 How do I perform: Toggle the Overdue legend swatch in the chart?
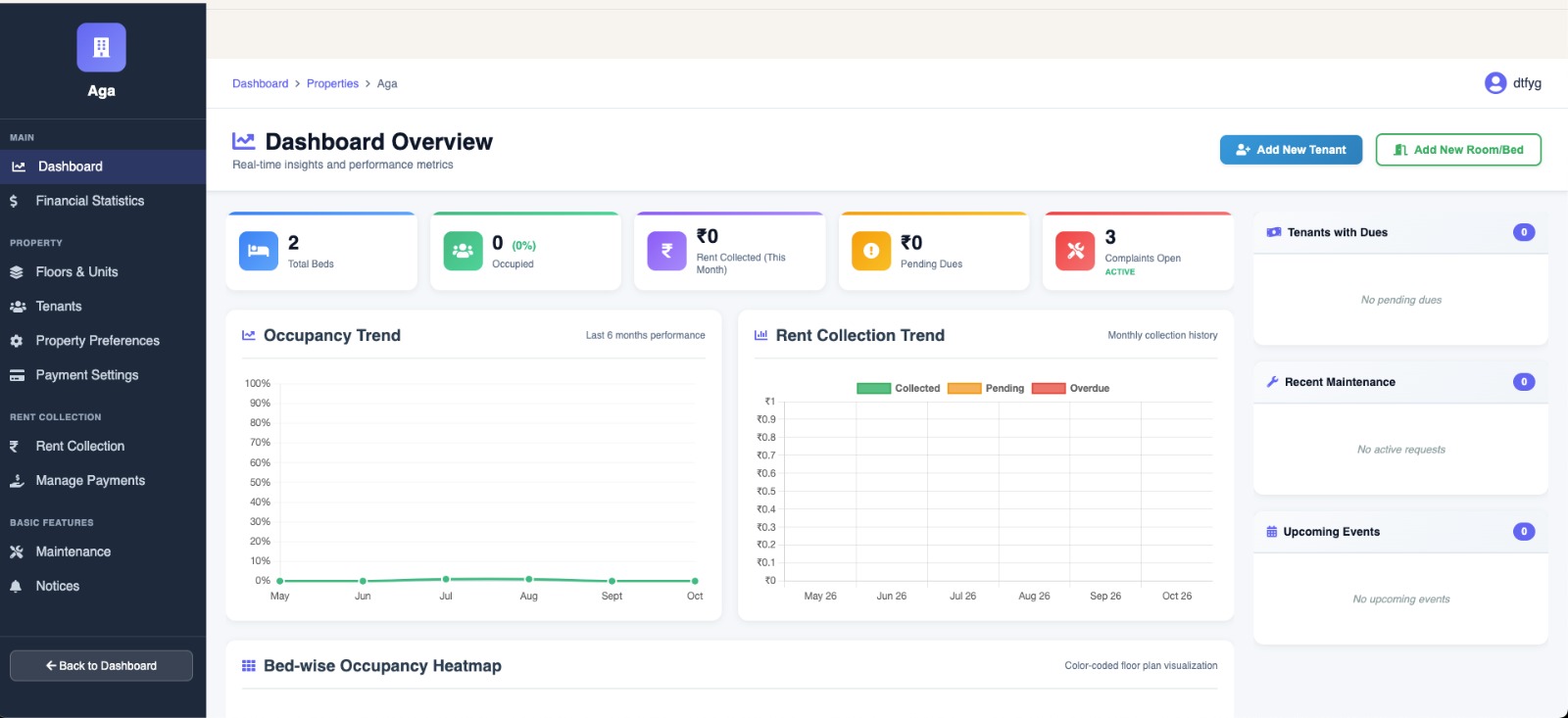point(1049,389)
